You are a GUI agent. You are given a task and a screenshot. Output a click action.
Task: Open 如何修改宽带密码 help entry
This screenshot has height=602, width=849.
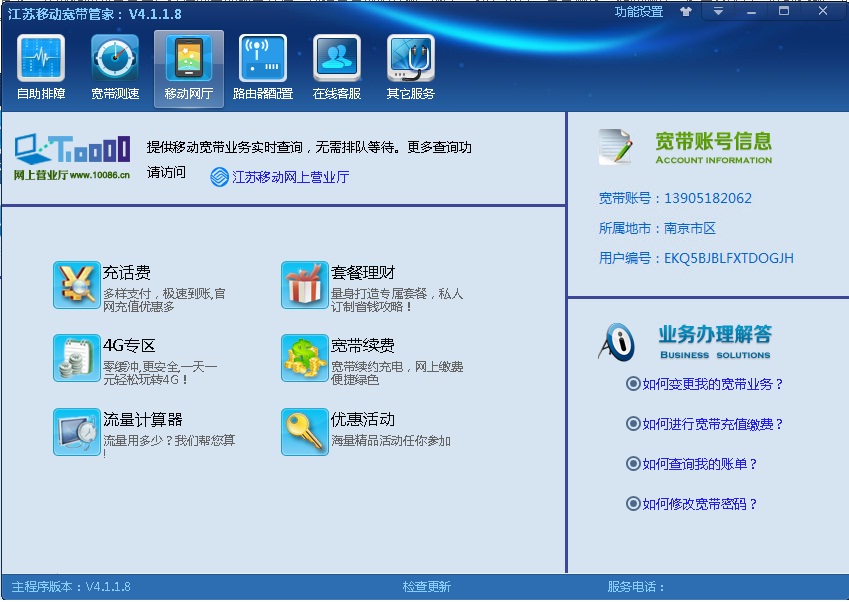click(700, 505)
